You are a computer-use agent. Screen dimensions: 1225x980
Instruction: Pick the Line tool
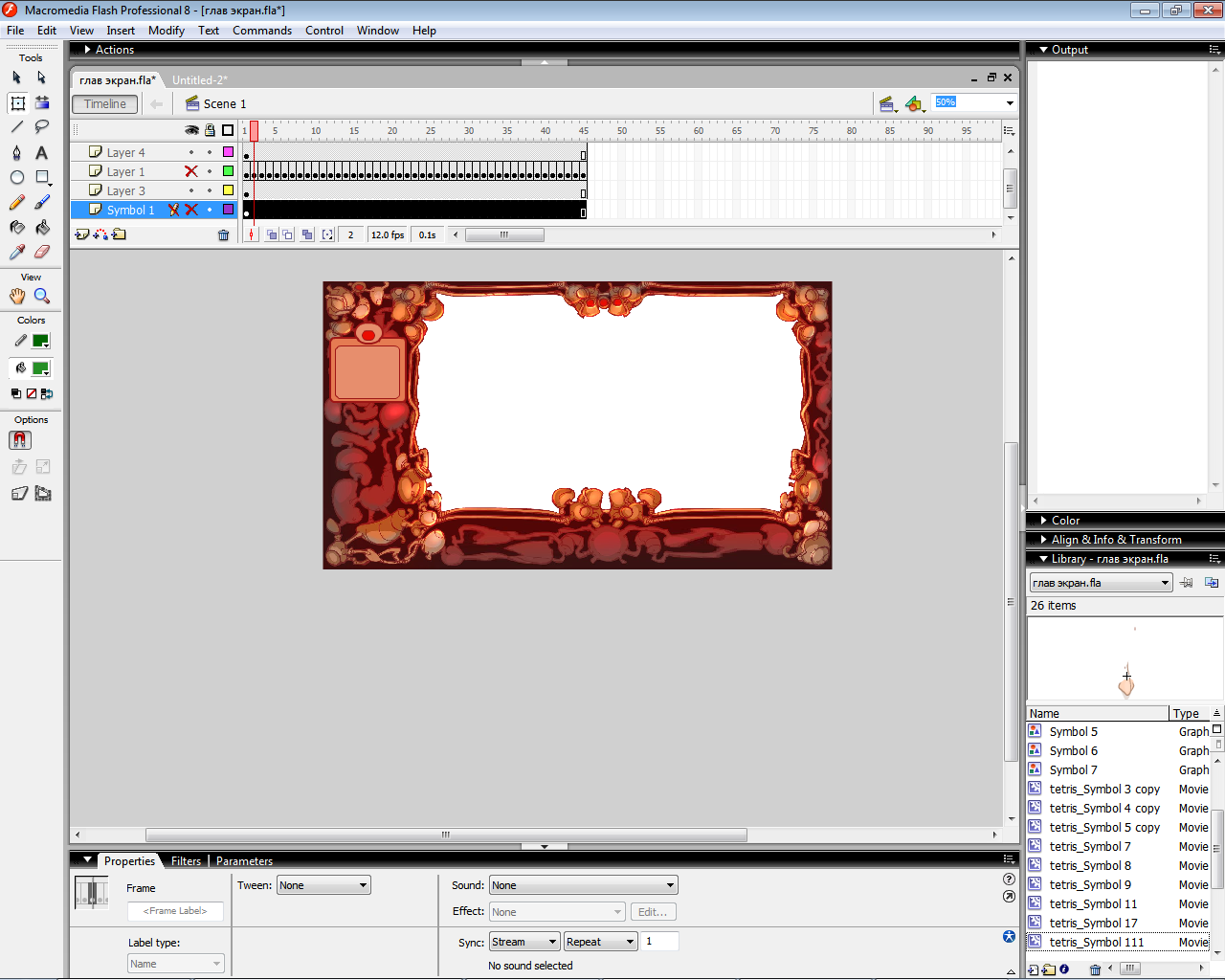pos(16,126)
